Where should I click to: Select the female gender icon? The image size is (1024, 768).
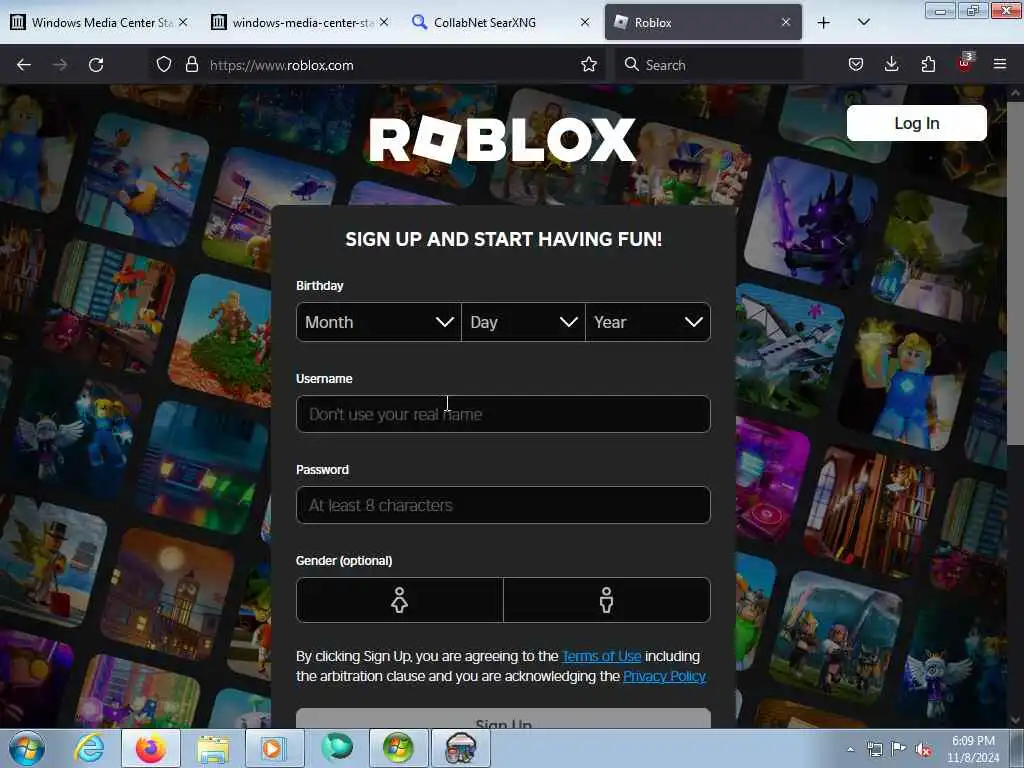pos(400,600)
